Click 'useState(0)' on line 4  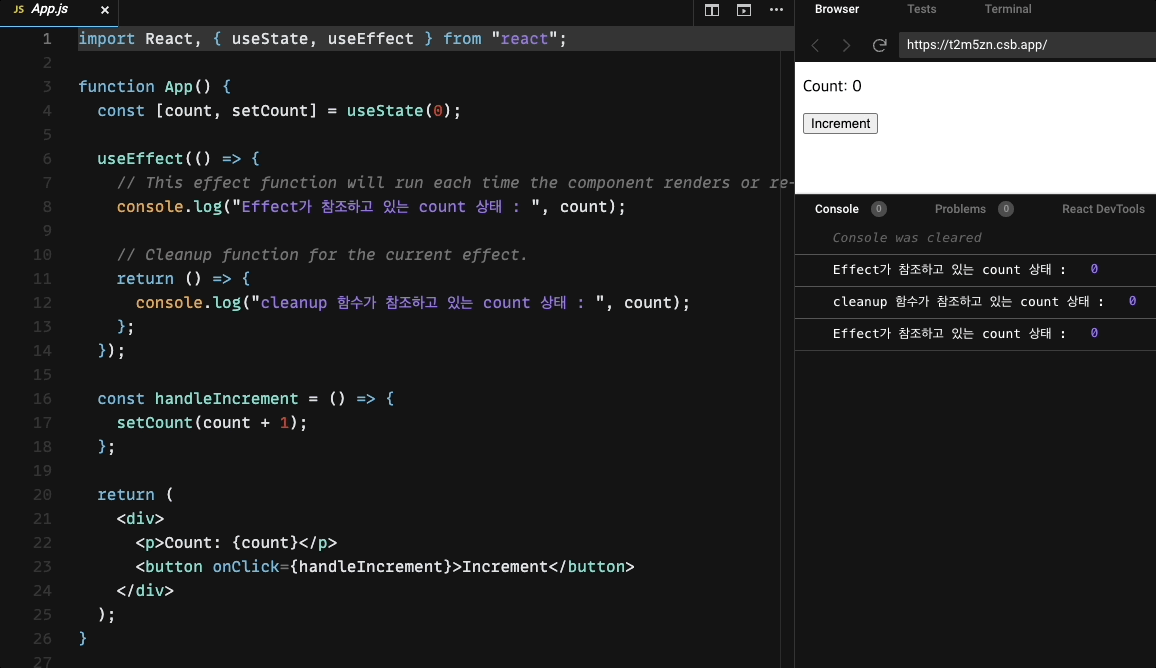pyautogui.click(x=400, y=111)
